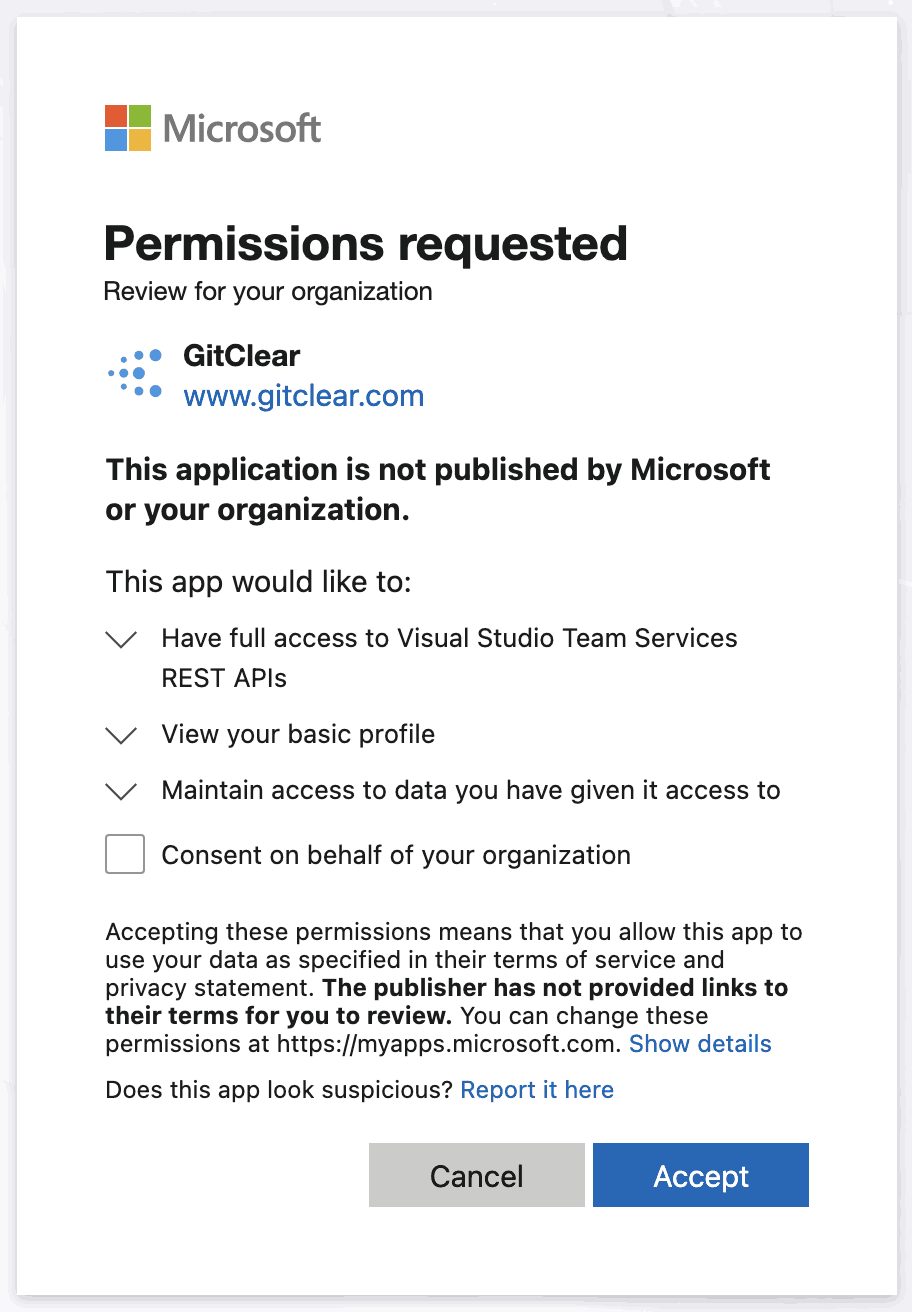Expand the 'Maintain access to data' chevron
This screenshot has height=1312, width=912.
click(x=121, y=792)
